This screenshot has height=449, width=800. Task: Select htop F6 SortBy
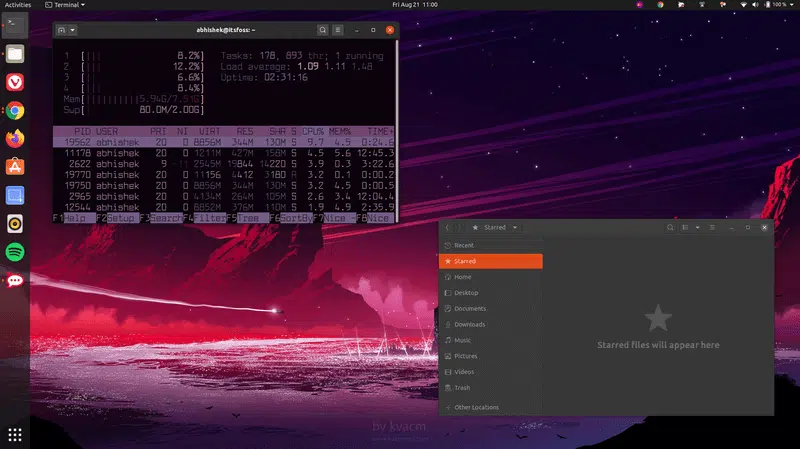pos(291,218)
